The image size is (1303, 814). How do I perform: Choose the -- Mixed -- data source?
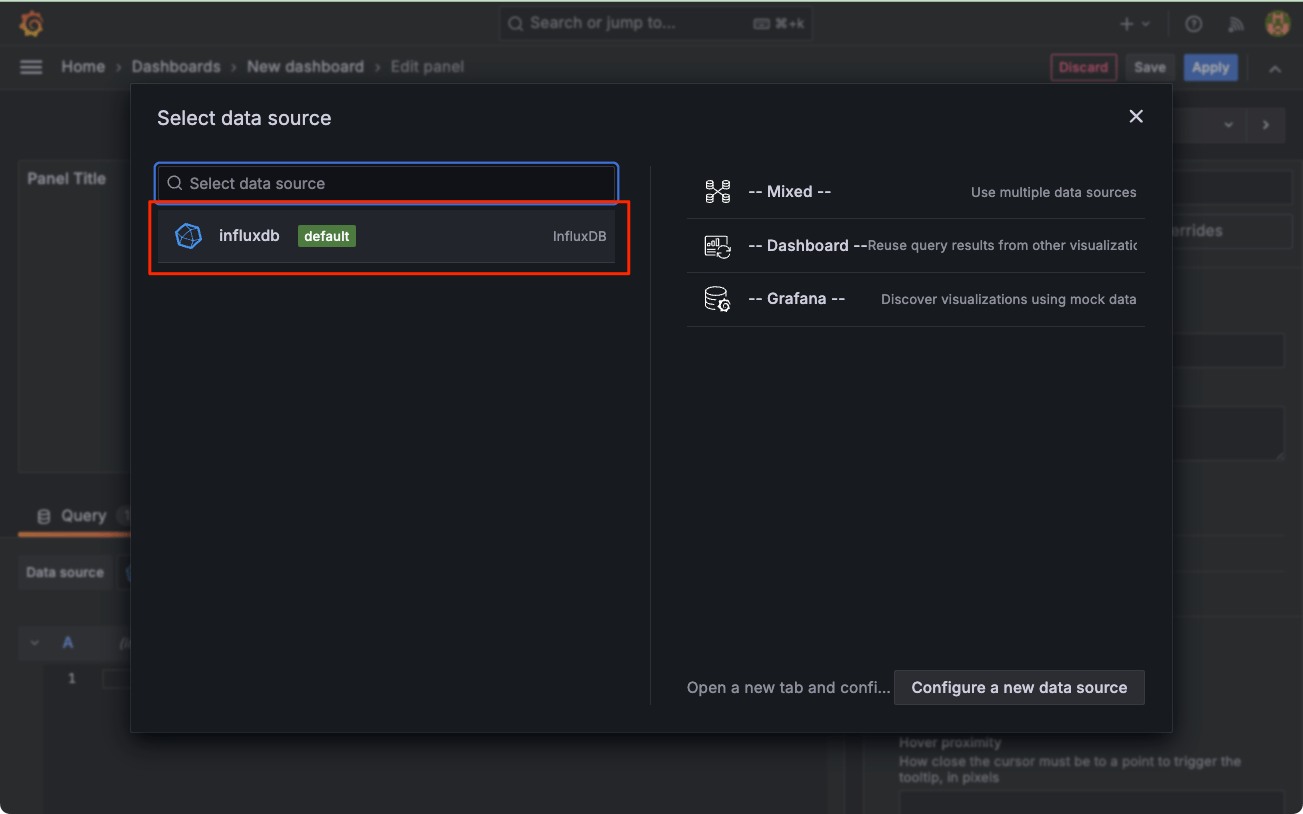(916, 192)
